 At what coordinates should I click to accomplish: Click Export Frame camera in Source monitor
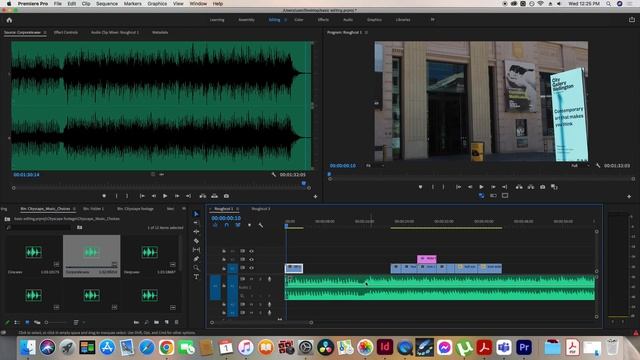[x=226, y=196]
